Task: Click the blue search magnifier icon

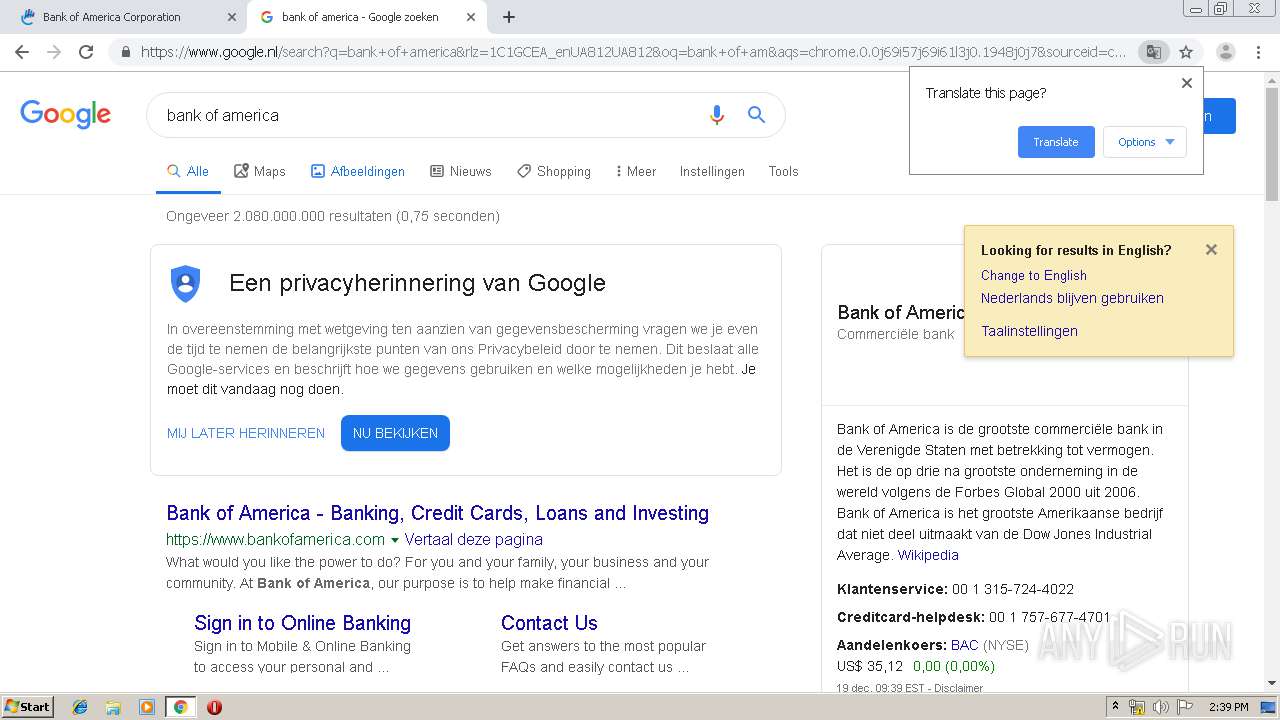Action: 756,115
